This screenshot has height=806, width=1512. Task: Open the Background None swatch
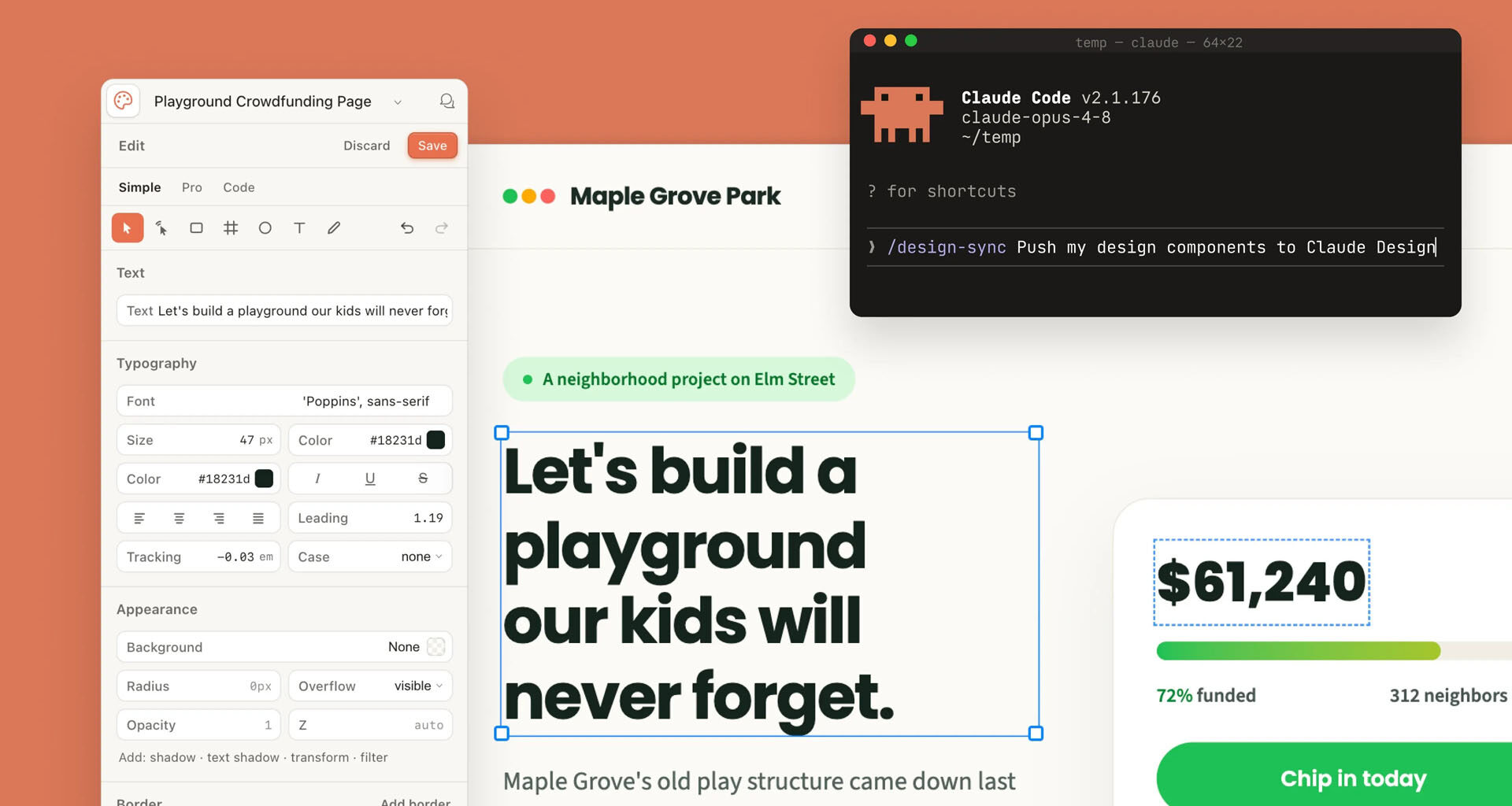[435, 647]
